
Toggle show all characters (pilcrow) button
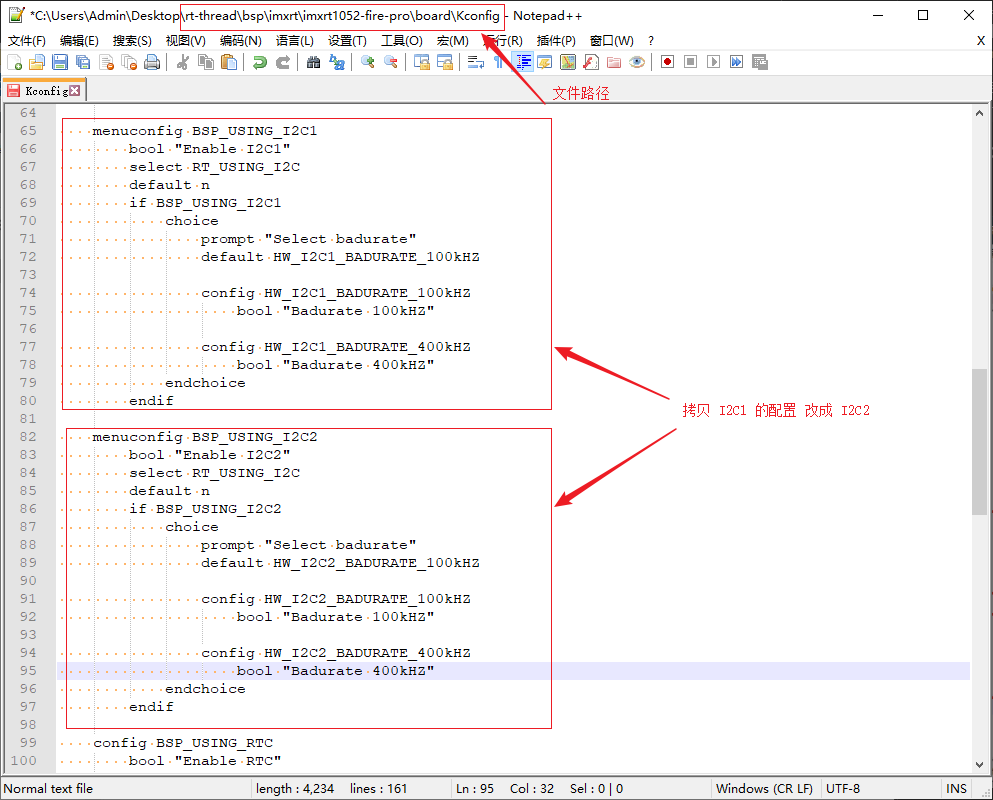coord(499,62)
